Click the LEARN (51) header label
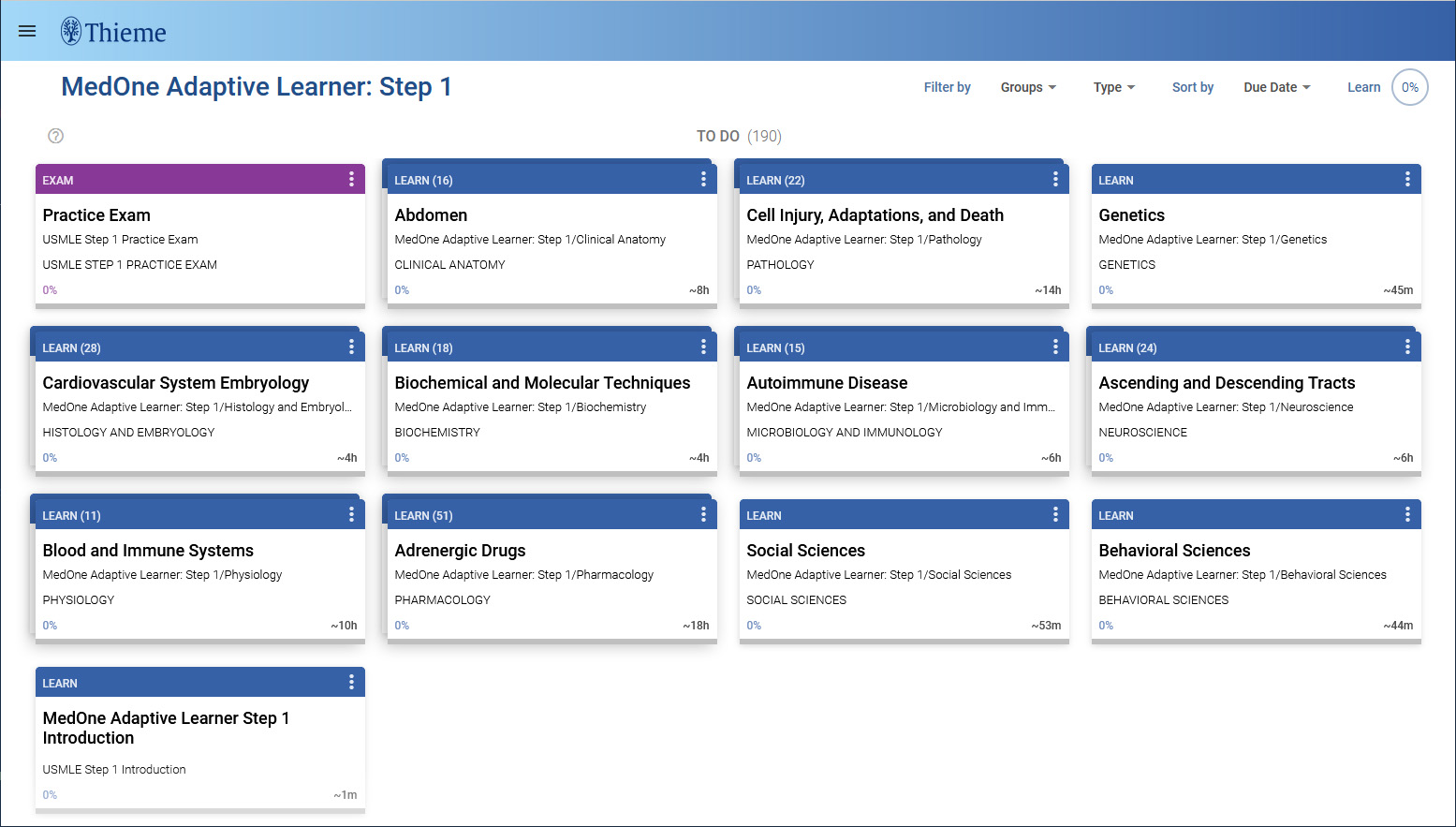 coord(423,515)
